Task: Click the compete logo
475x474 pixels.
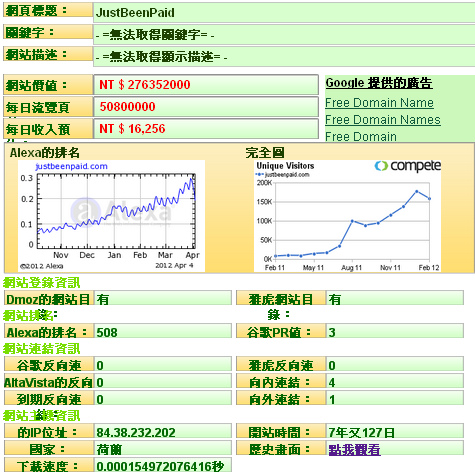Action: 407,166
